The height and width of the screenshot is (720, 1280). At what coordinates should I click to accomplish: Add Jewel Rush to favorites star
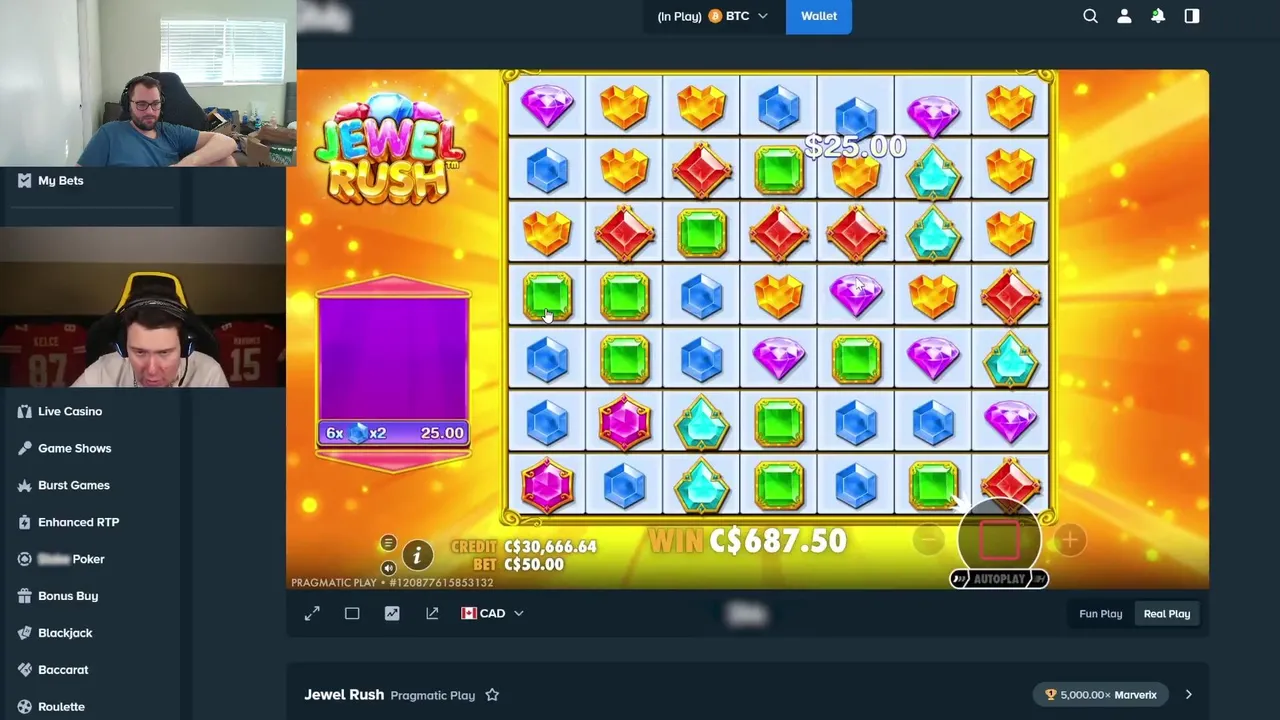point(492,695)
